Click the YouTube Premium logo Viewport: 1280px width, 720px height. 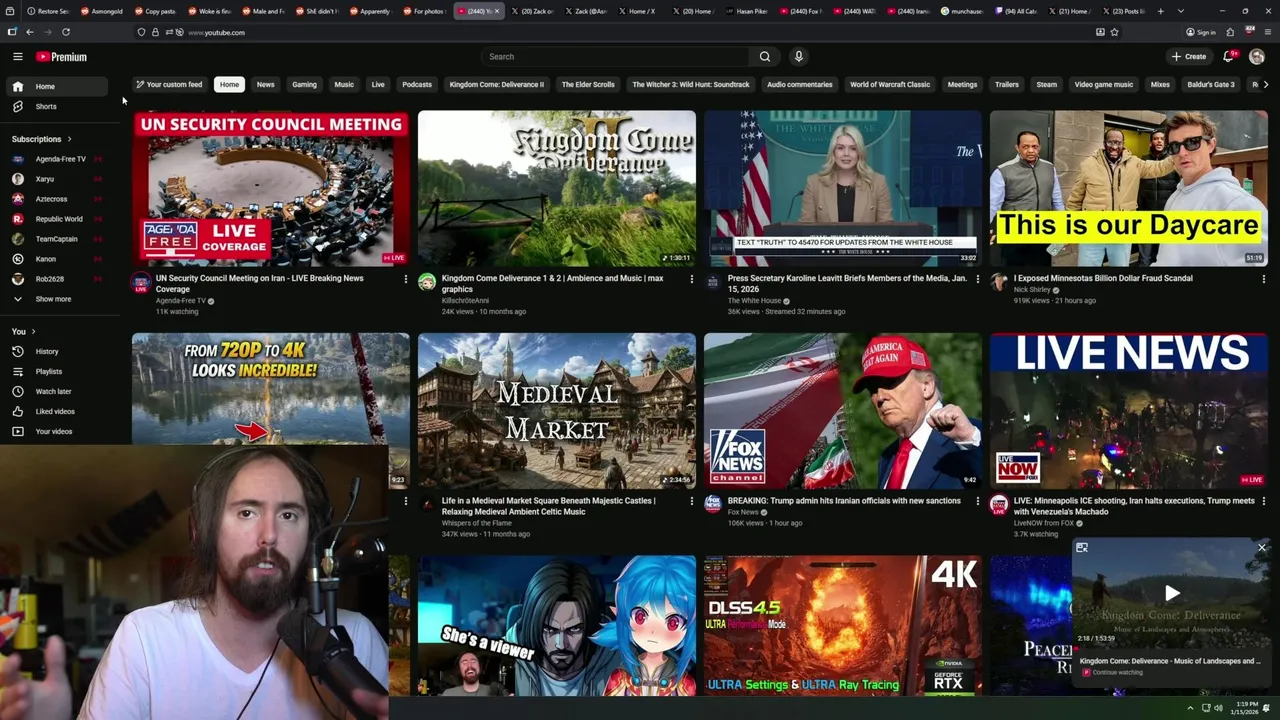[61, 57]
